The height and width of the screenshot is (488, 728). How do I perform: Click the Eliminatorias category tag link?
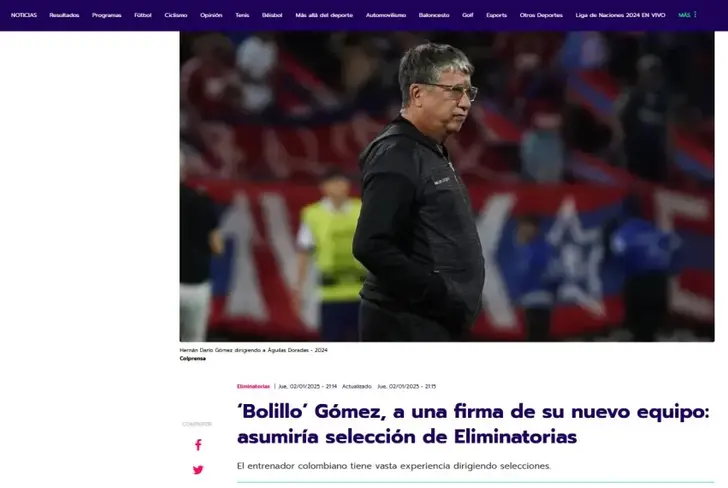[253, 386]
